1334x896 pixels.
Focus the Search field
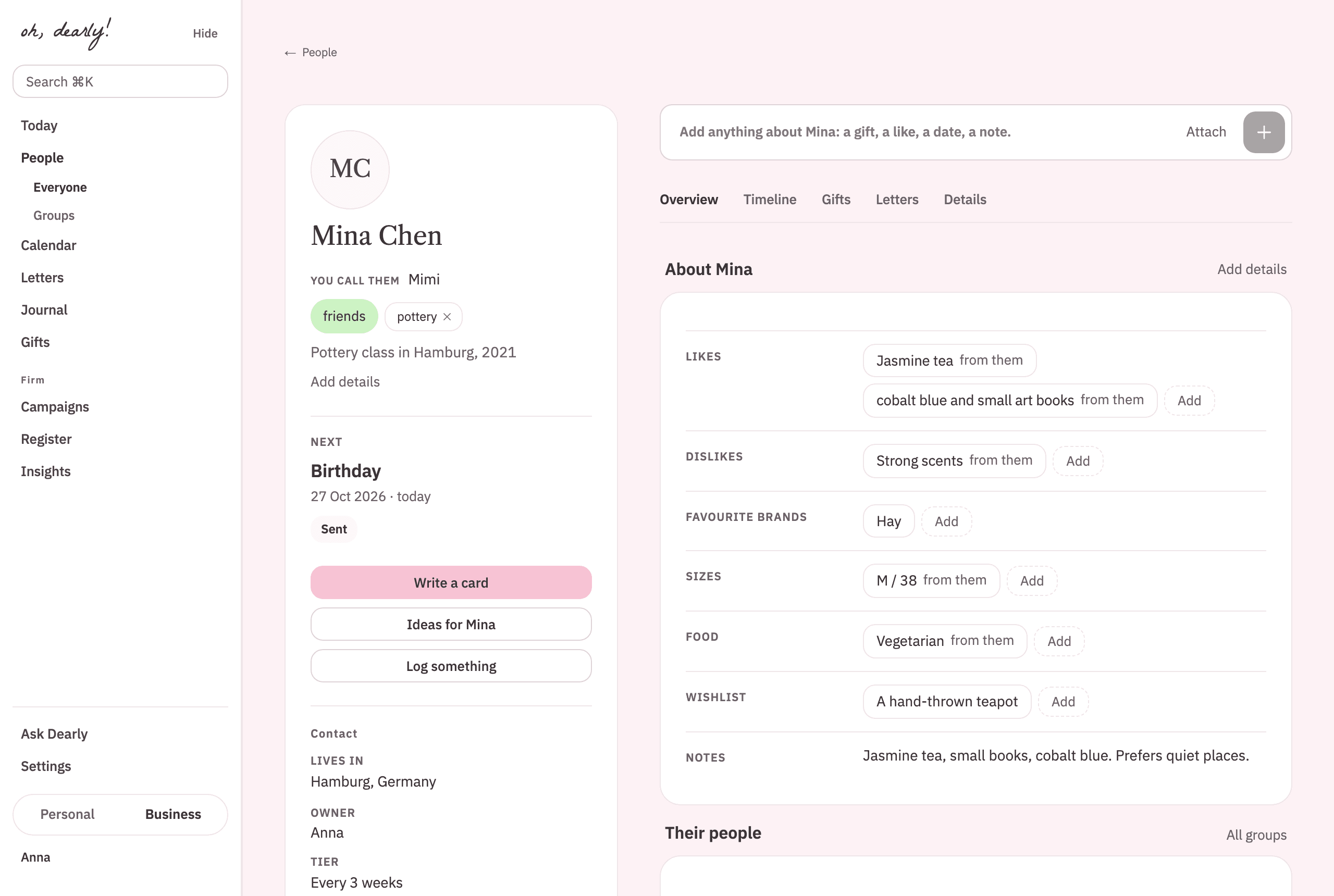tap(120, 81)
